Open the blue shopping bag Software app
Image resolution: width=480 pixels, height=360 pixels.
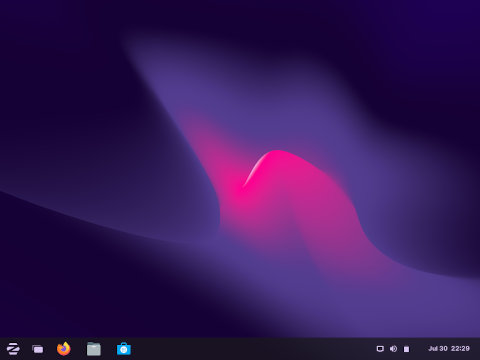124,349
